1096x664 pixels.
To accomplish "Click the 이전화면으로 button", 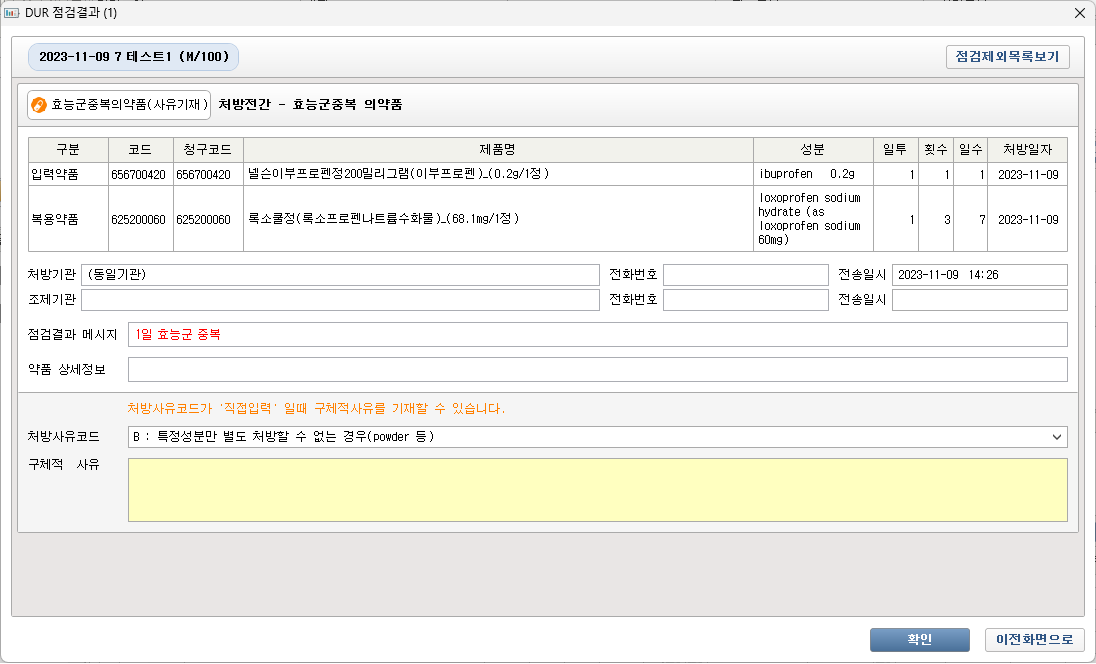I will click(1034, 640).
